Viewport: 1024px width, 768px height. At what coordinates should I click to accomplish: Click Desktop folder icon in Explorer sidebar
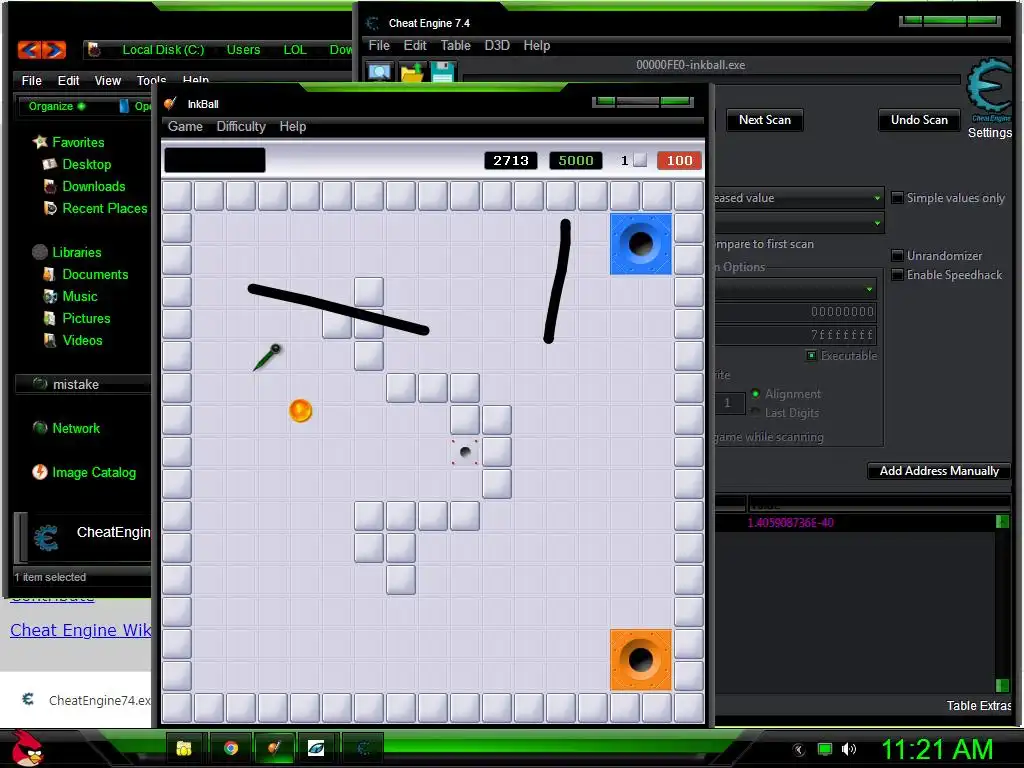[x=50, y=165]
